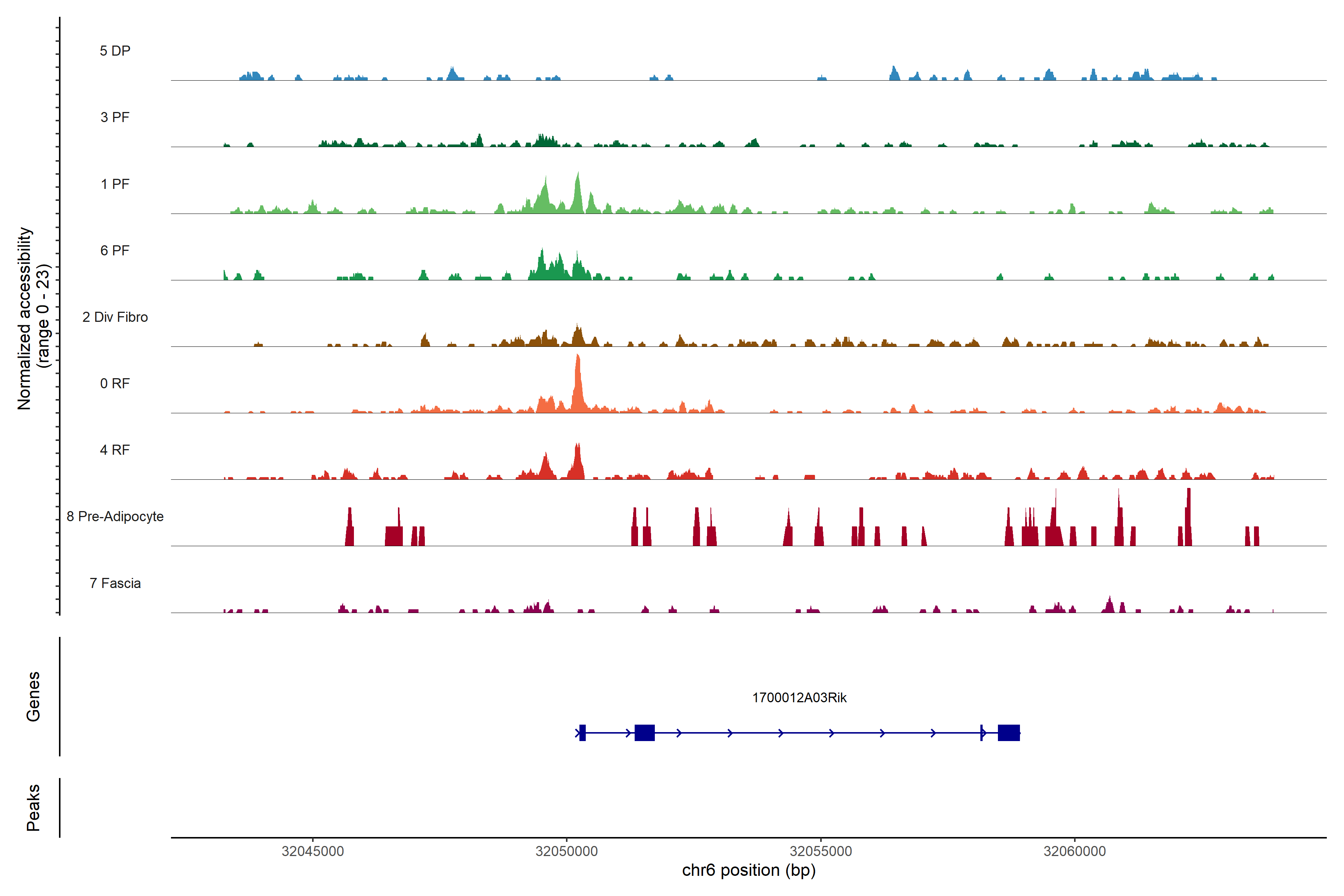Click the 3 PF track label
1344x896 pixels.
point(115,117)
